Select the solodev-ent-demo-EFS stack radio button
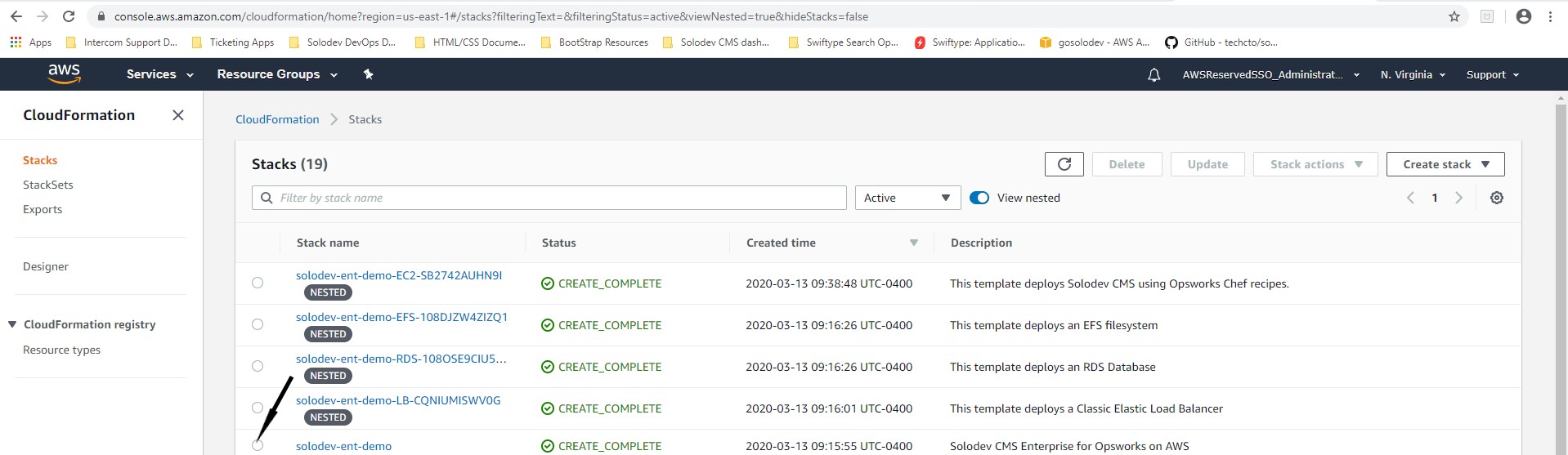The width and height of the screenshot is (1568, 455). pos(258,324)
